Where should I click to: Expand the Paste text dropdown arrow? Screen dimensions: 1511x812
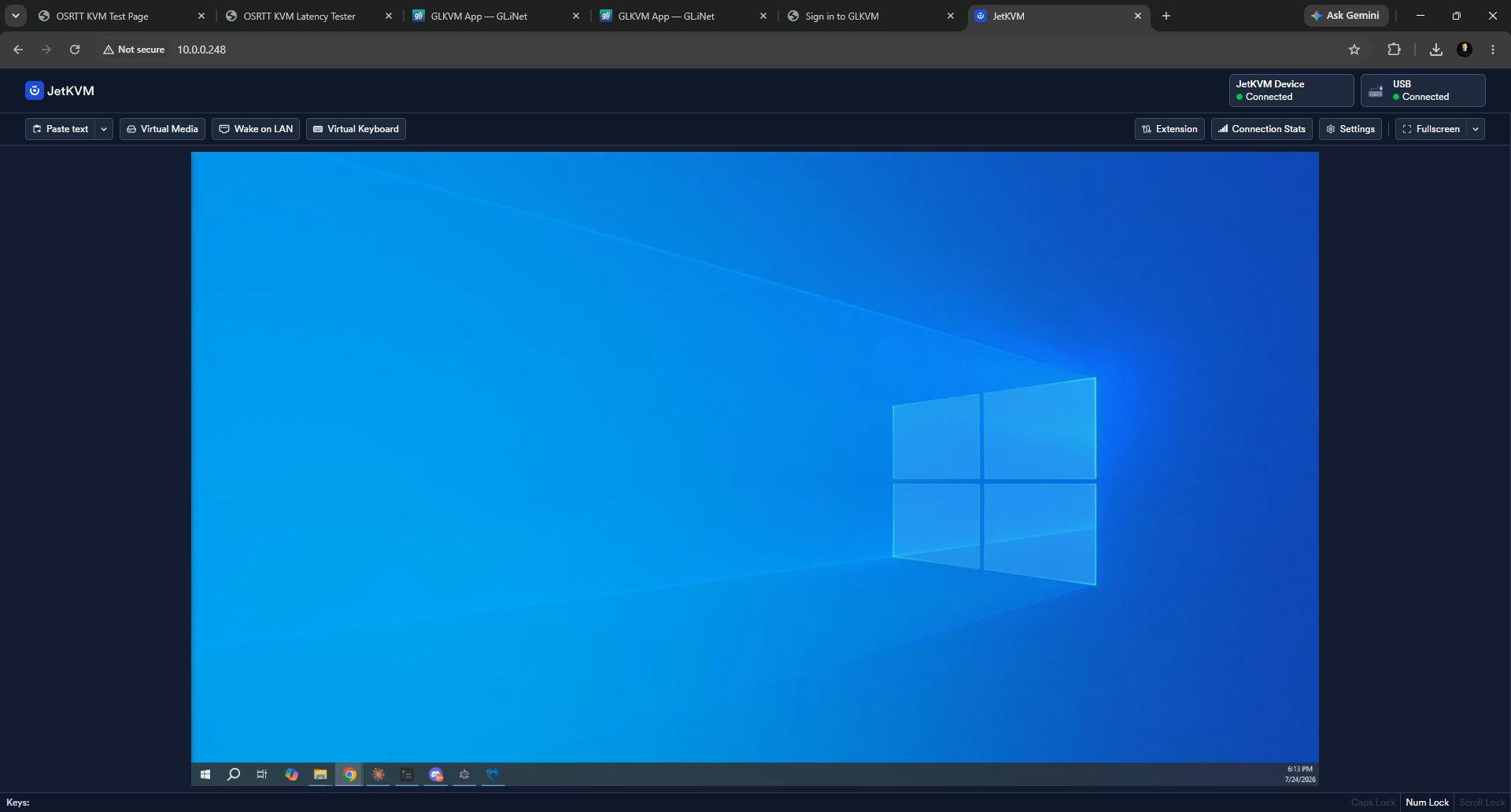point(104,129)
